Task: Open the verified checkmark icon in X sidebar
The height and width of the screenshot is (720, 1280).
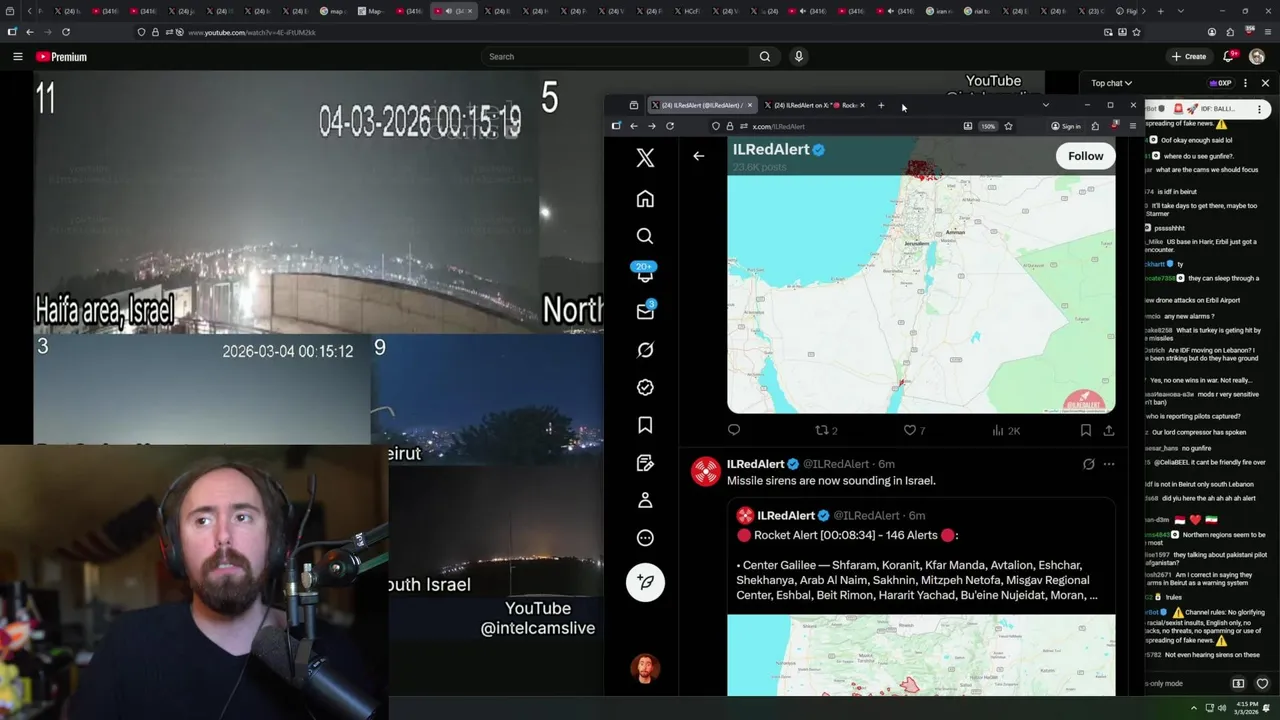Action: (x=645, y=387)
